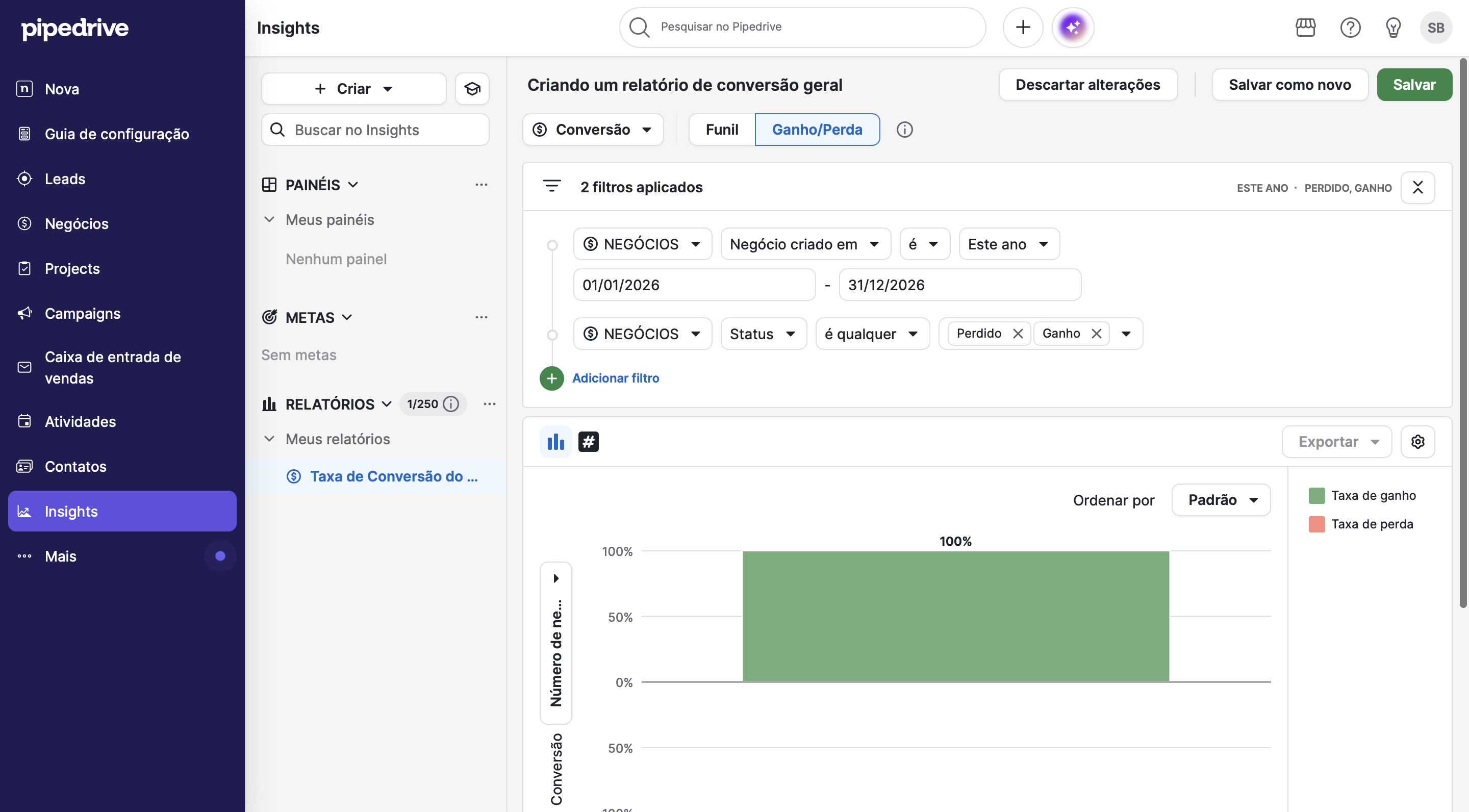Click Salvar como novo button
The image size is (1469, 812).
(x=1289, y=85)
